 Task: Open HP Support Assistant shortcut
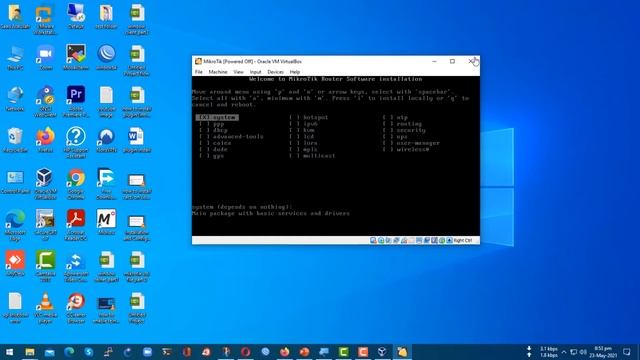pyautogui.click(x=76, y=142)
